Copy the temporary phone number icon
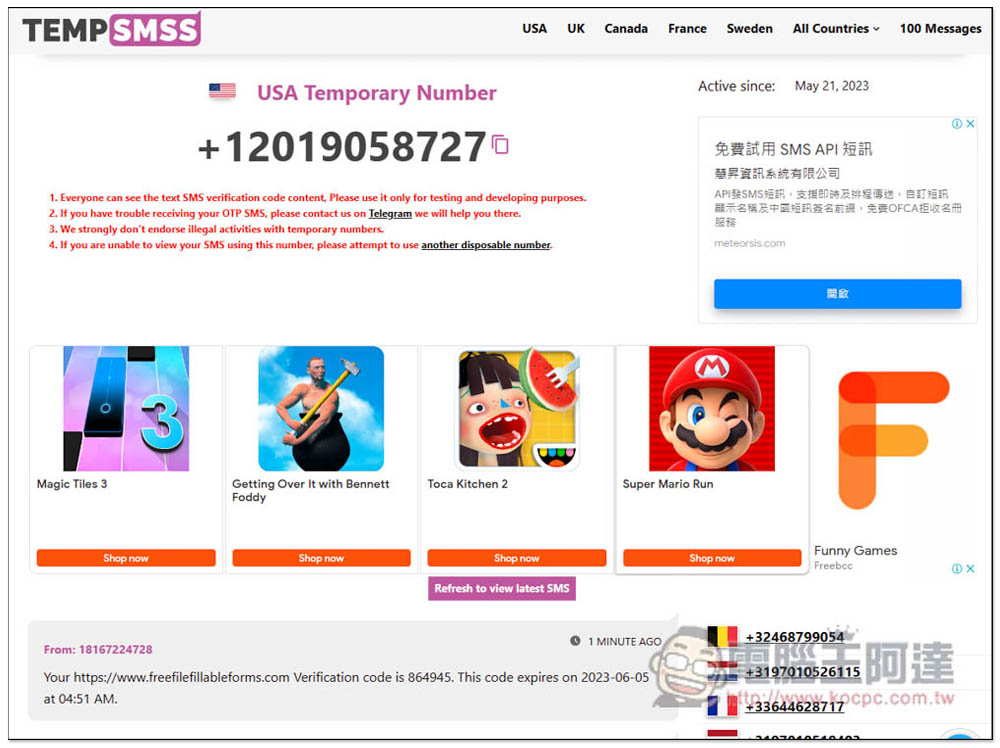Screen dimensions: 1000x748 tap(501, 145)
